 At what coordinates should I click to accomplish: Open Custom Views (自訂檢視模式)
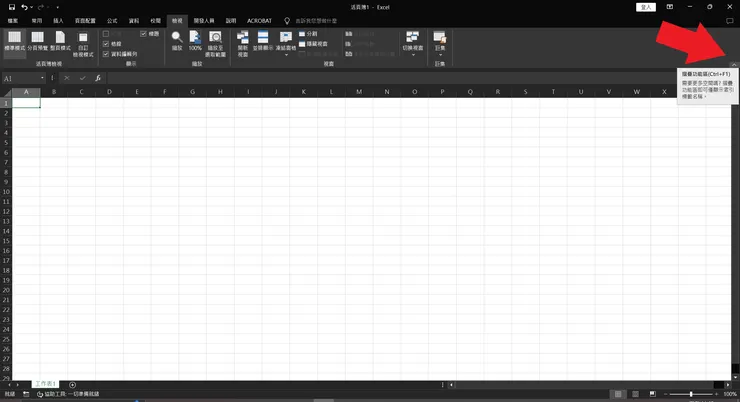[83, 44]
